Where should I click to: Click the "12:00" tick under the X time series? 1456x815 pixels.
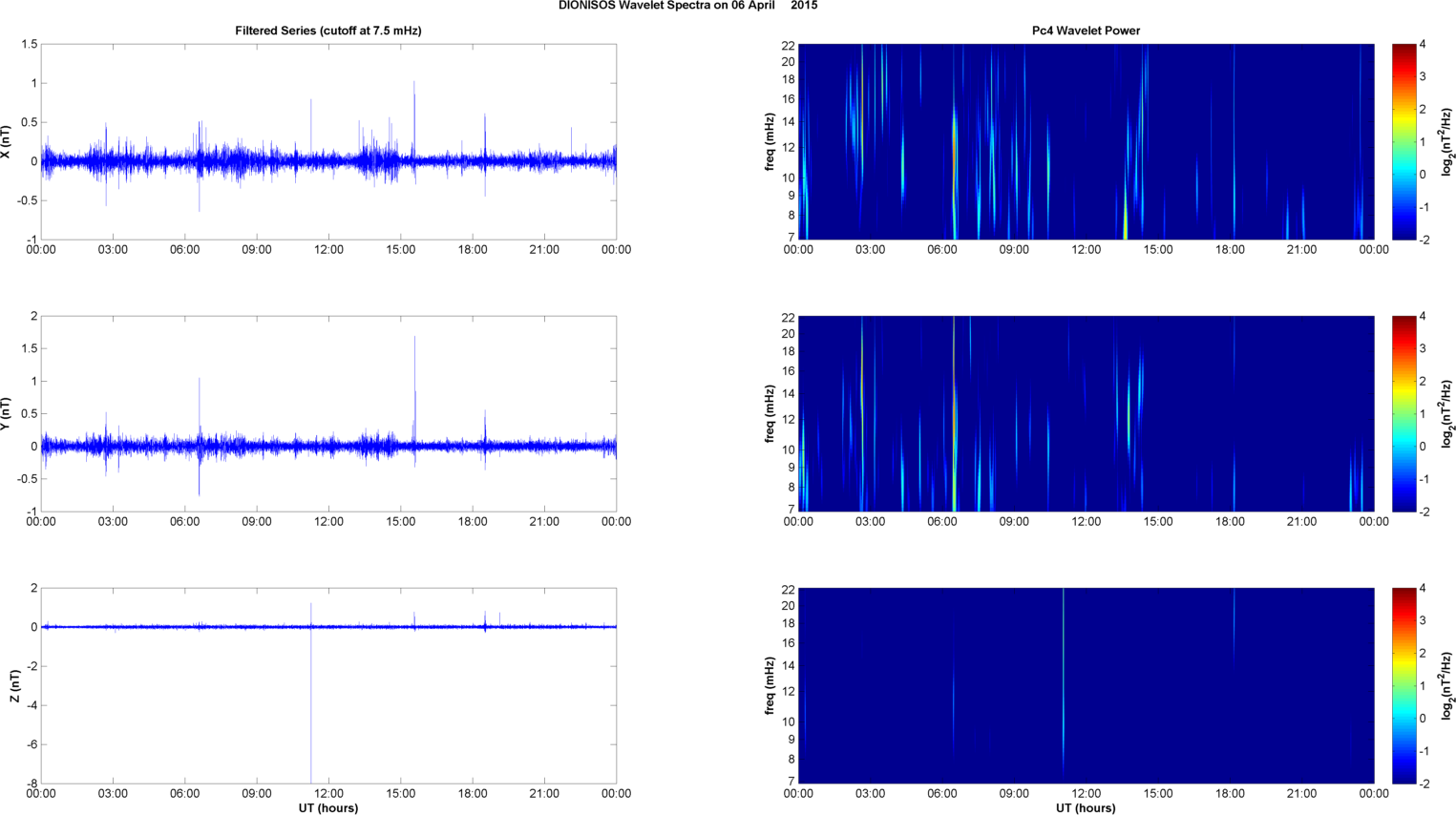tap(328, 250)
